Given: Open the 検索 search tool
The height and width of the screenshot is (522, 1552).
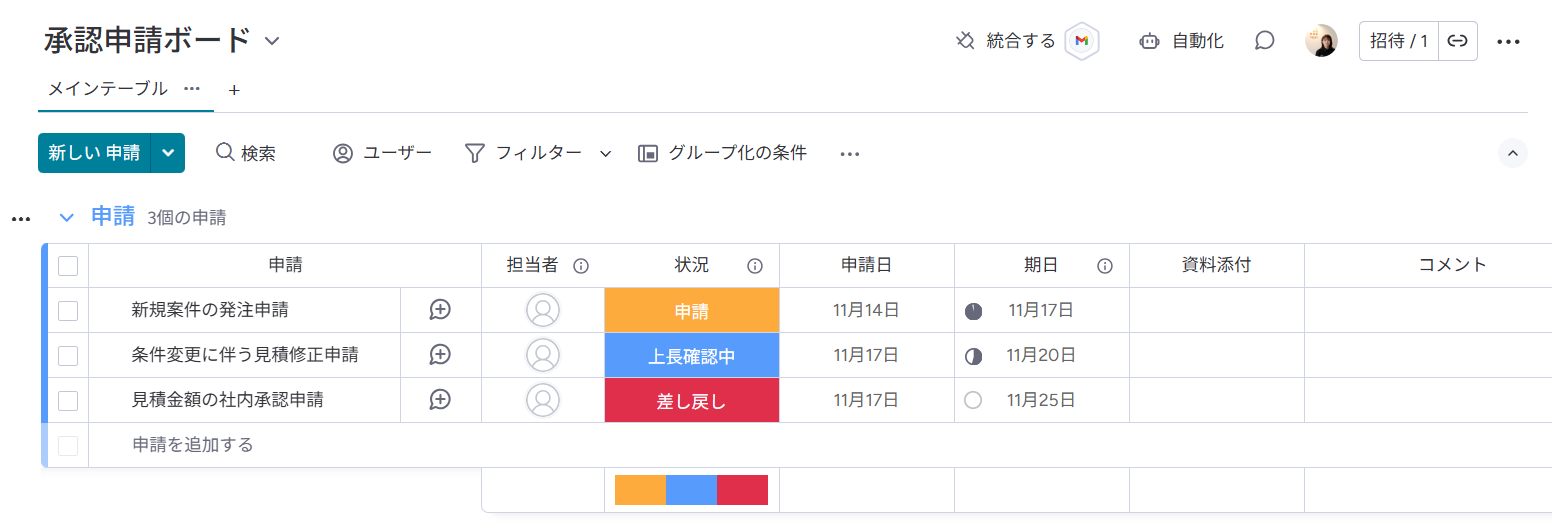Looking at the screenshot, I should [x=246, y=153].
